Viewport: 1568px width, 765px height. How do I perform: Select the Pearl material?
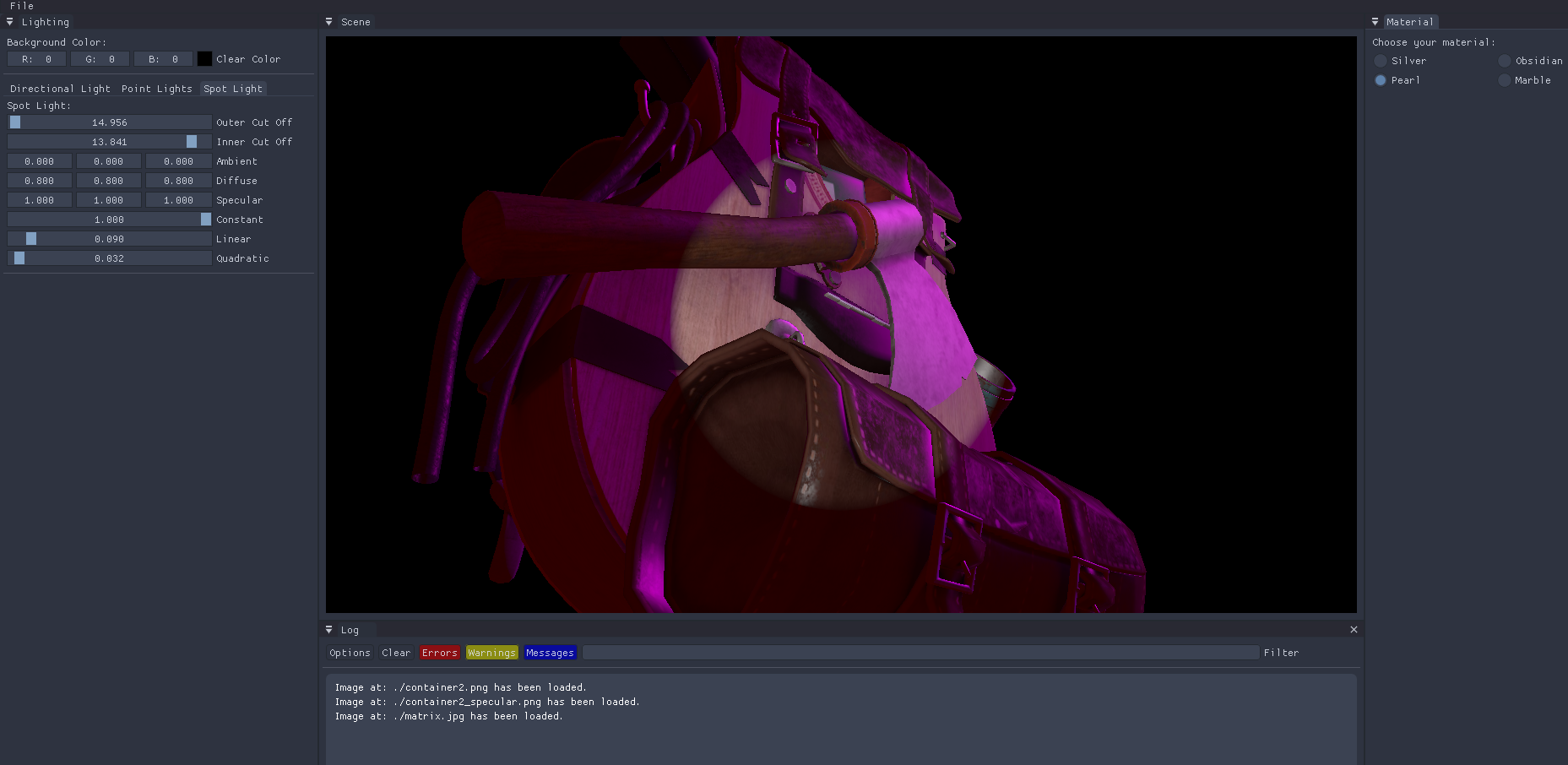[x=1381, y=80]
